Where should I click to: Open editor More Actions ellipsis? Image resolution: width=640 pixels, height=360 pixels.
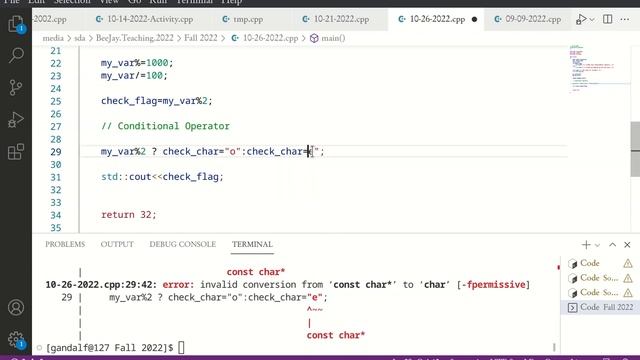coord(624,19)
